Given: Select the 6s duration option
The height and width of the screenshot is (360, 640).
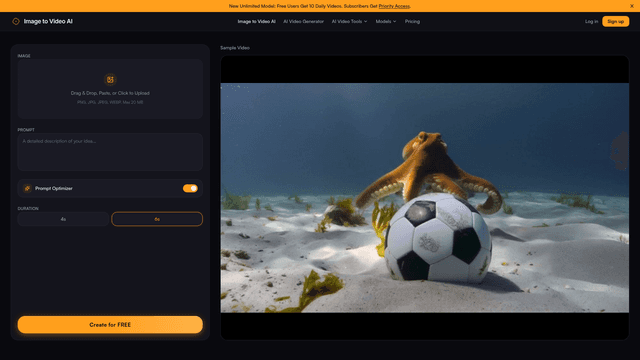Looking at the screenshot, I should pos(157,219).
